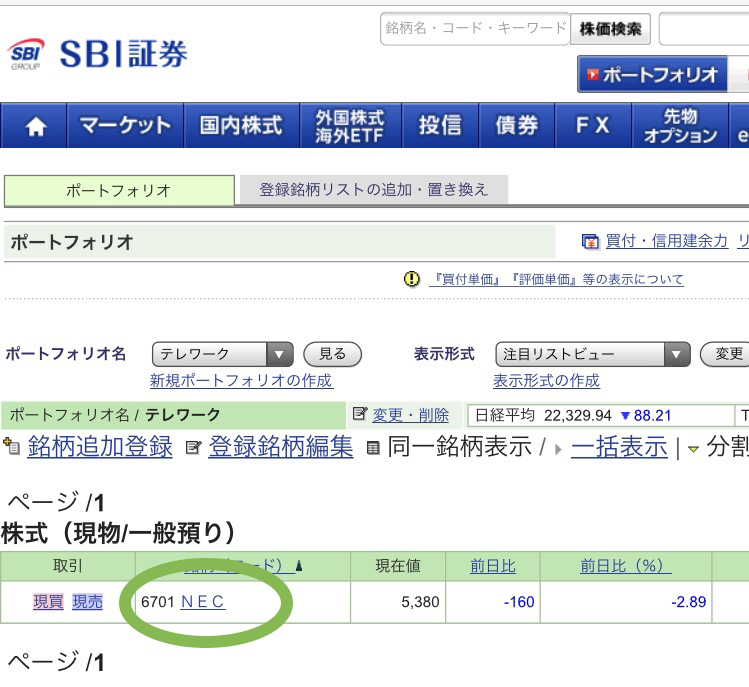Click the 同一銘柄表示 list icon

(x=373, y=448)
